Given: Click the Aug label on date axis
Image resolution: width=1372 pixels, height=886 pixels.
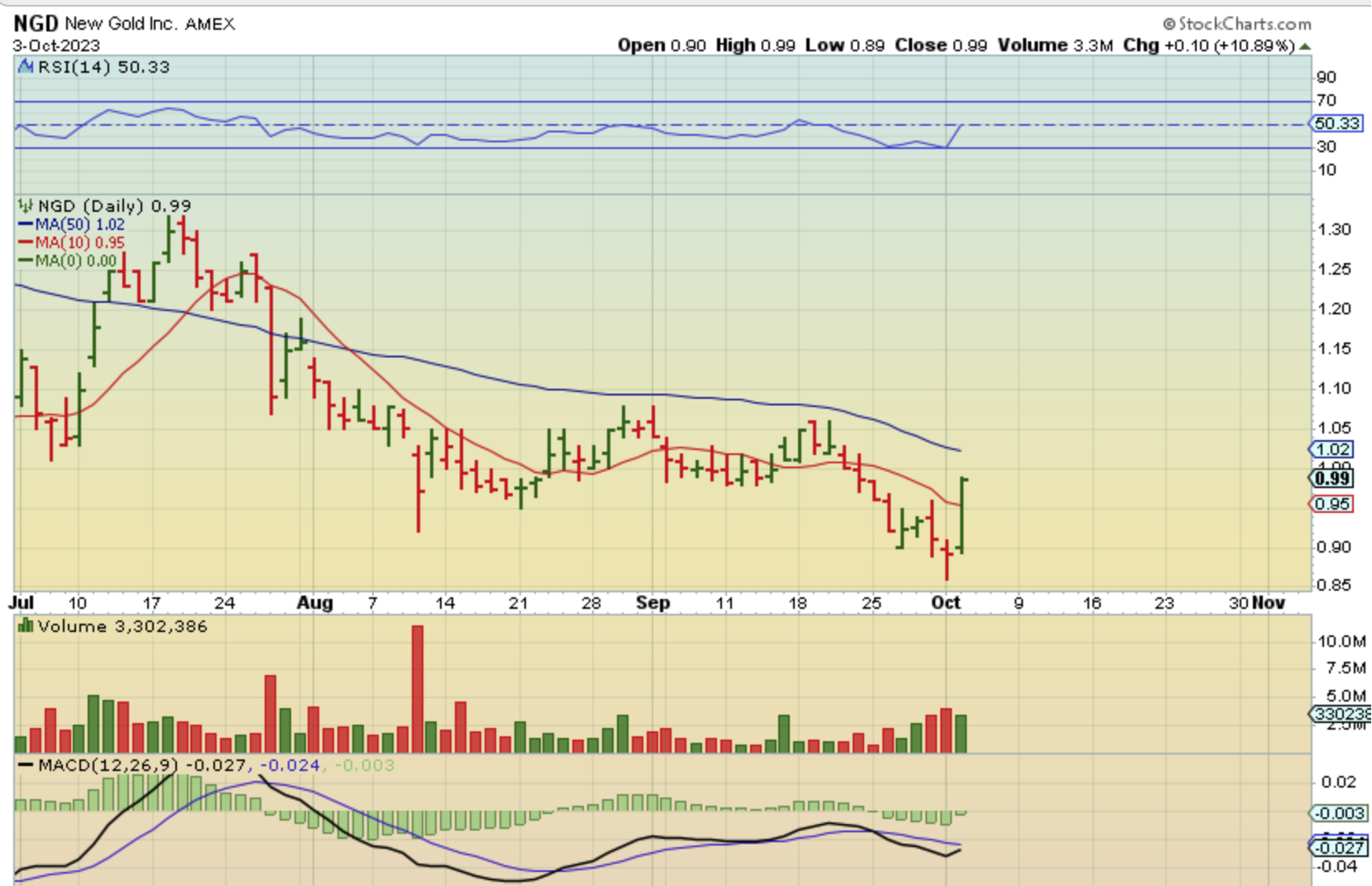Looking at the screenshot, I should pyautogui.click(x=314, y=602).
